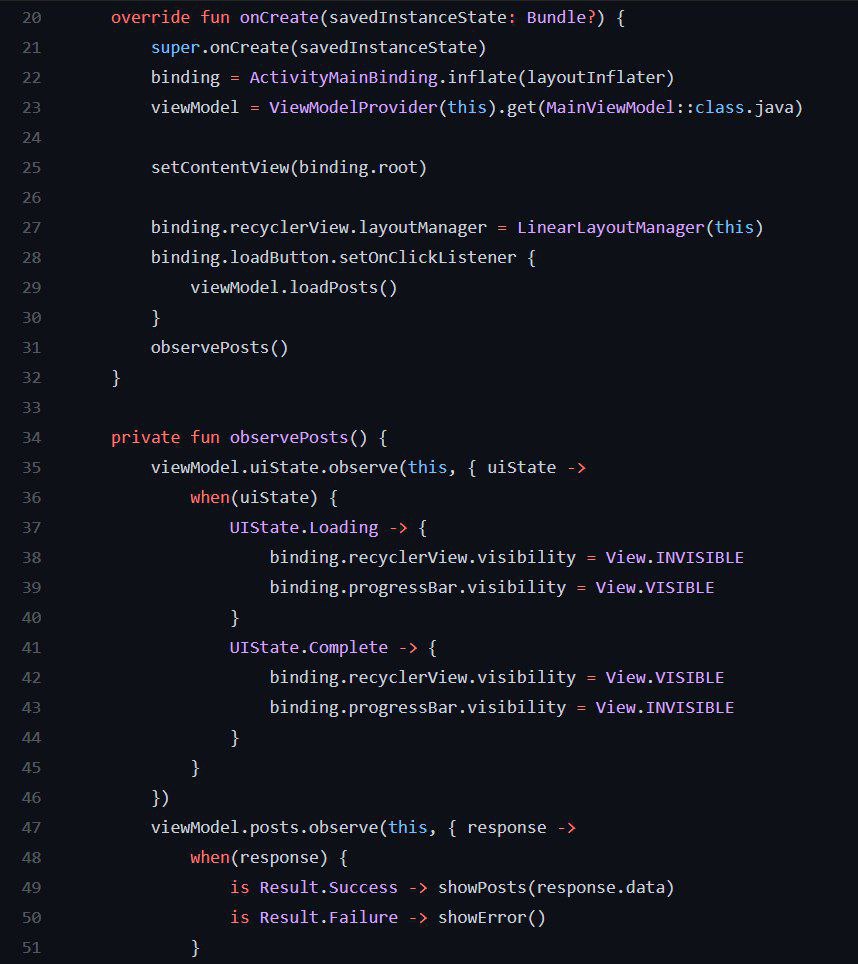Click viewModel.uiState.observe on line 35
Image resolution: width=858 pixels, height=964 pixels.
pos(275,468)
